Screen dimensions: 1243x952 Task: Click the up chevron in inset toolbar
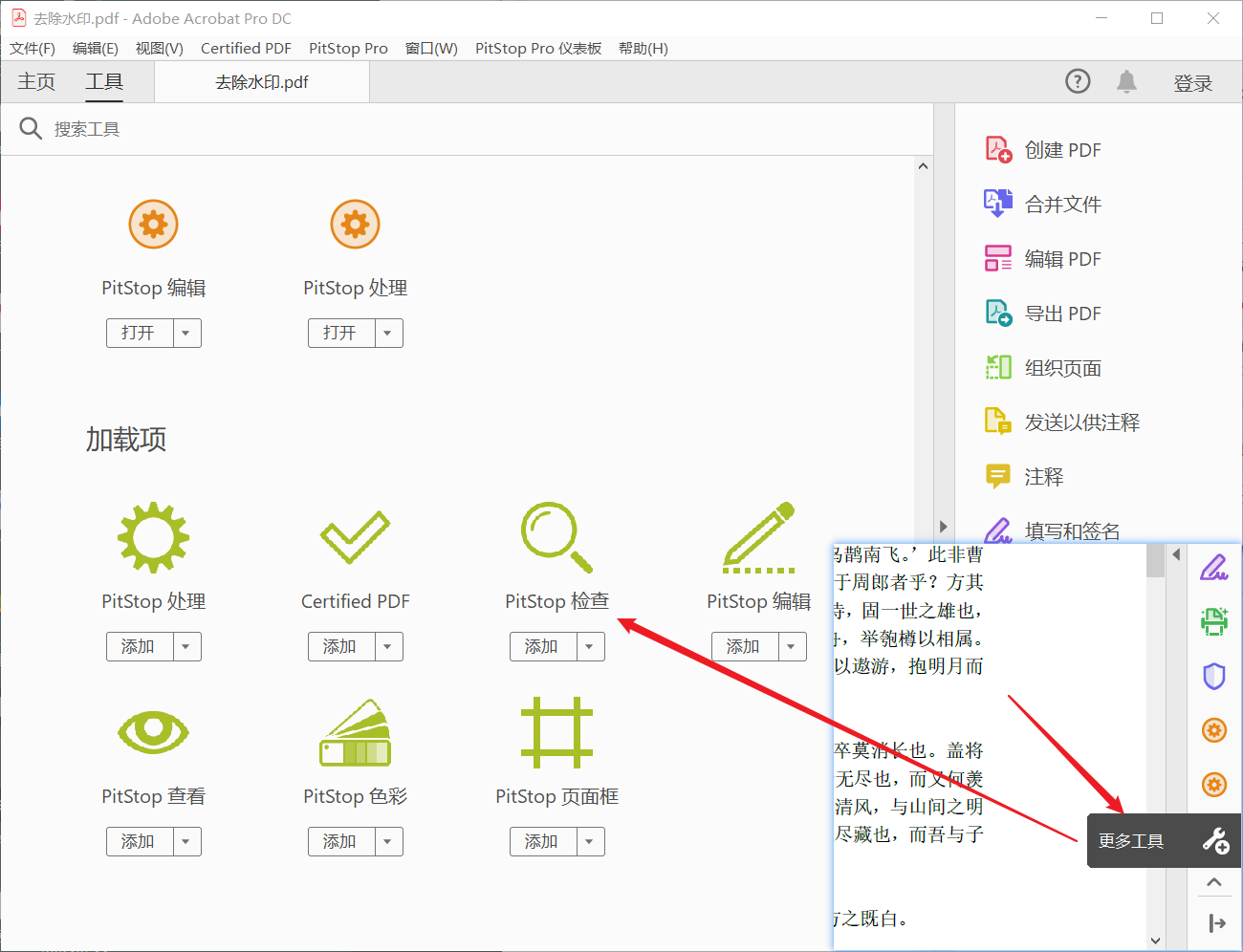pyautogui.click(x=1214, y=882)
